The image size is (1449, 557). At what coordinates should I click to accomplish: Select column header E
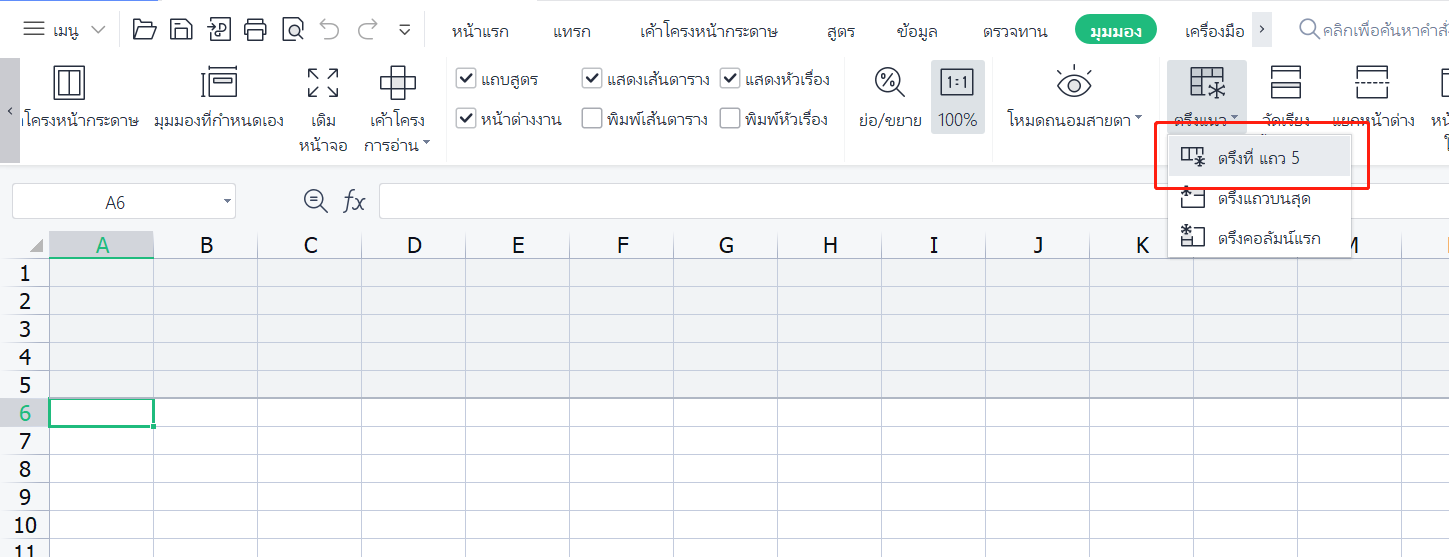(518, 245)
